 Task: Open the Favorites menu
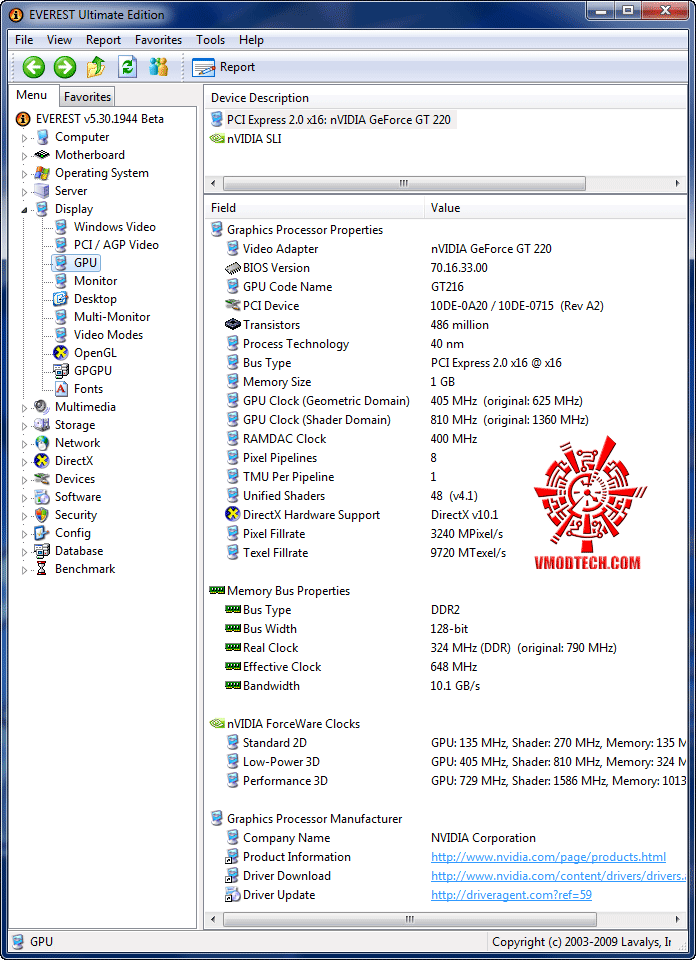159,40
